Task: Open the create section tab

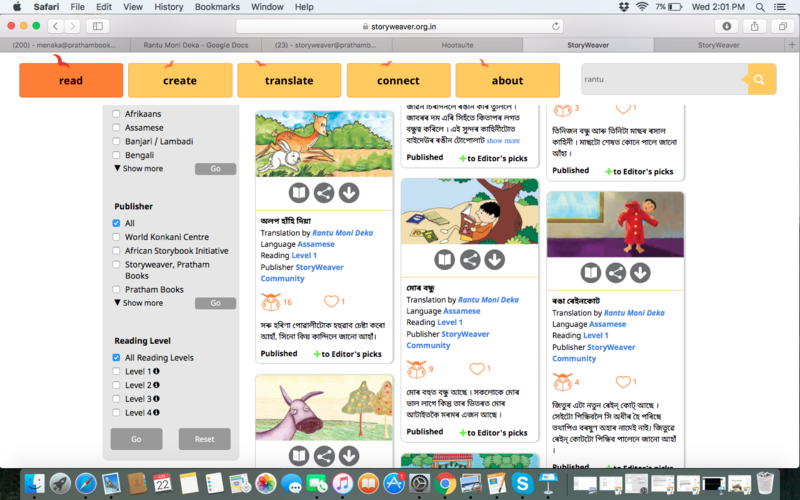Action: click(x=180, y=80)
